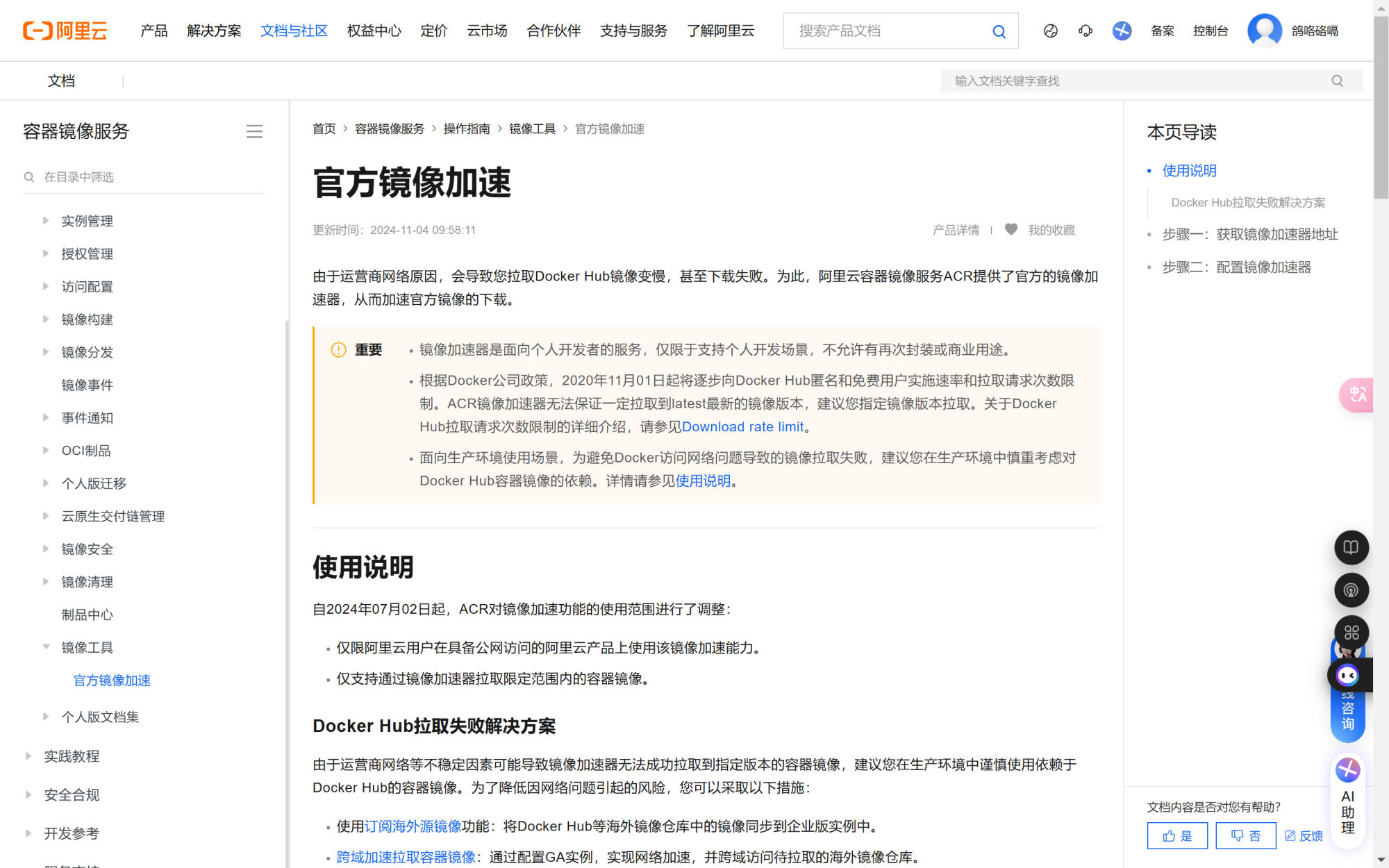Screen dimensions: 1389x868
Task: Open the 解决方案 top menu
Action: click(214, 31)
